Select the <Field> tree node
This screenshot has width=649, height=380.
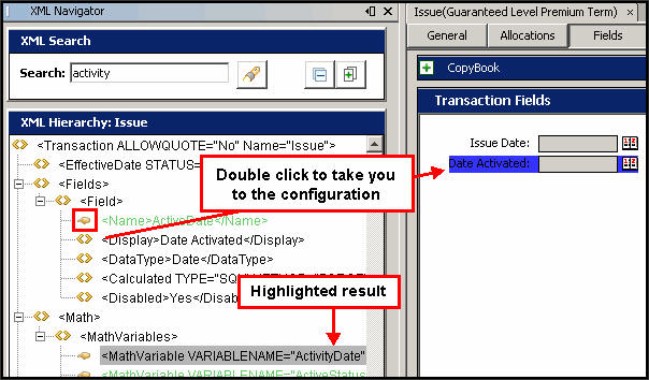[101, 201]
